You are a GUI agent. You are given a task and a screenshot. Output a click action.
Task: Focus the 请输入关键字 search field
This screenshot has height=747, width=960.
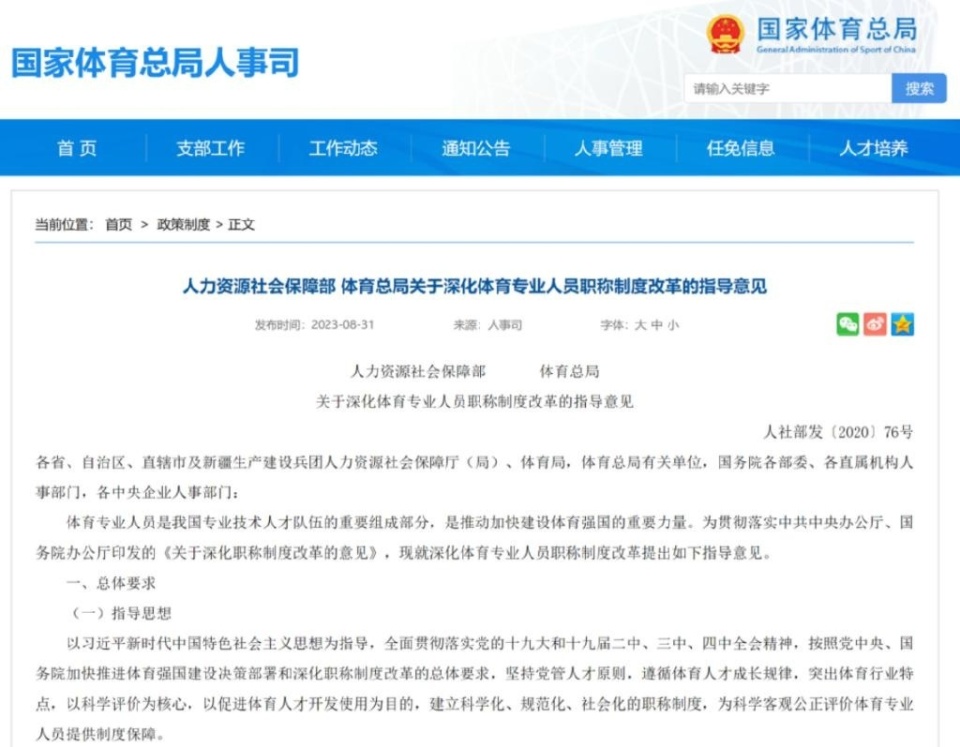coord(787,89)
